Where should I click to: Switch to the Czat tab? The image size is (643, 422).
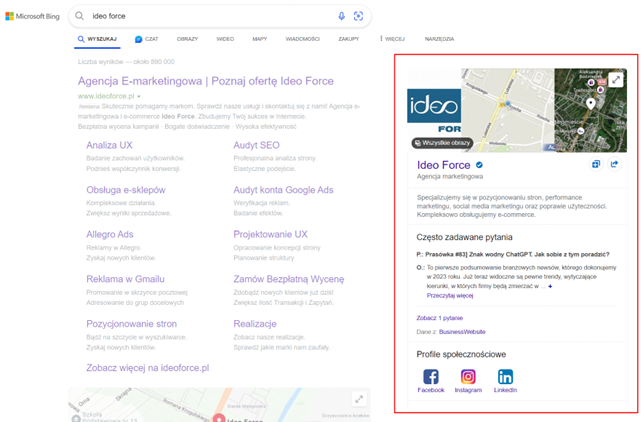click(146, 39)
